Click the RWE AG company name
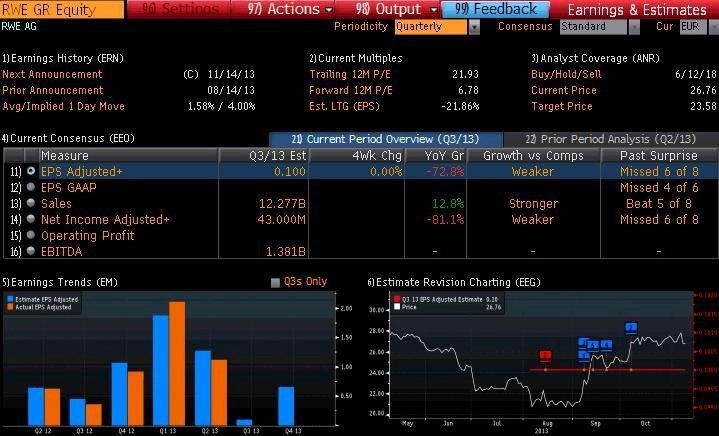Viewport: 719px width, 436px height. point(19,27)
